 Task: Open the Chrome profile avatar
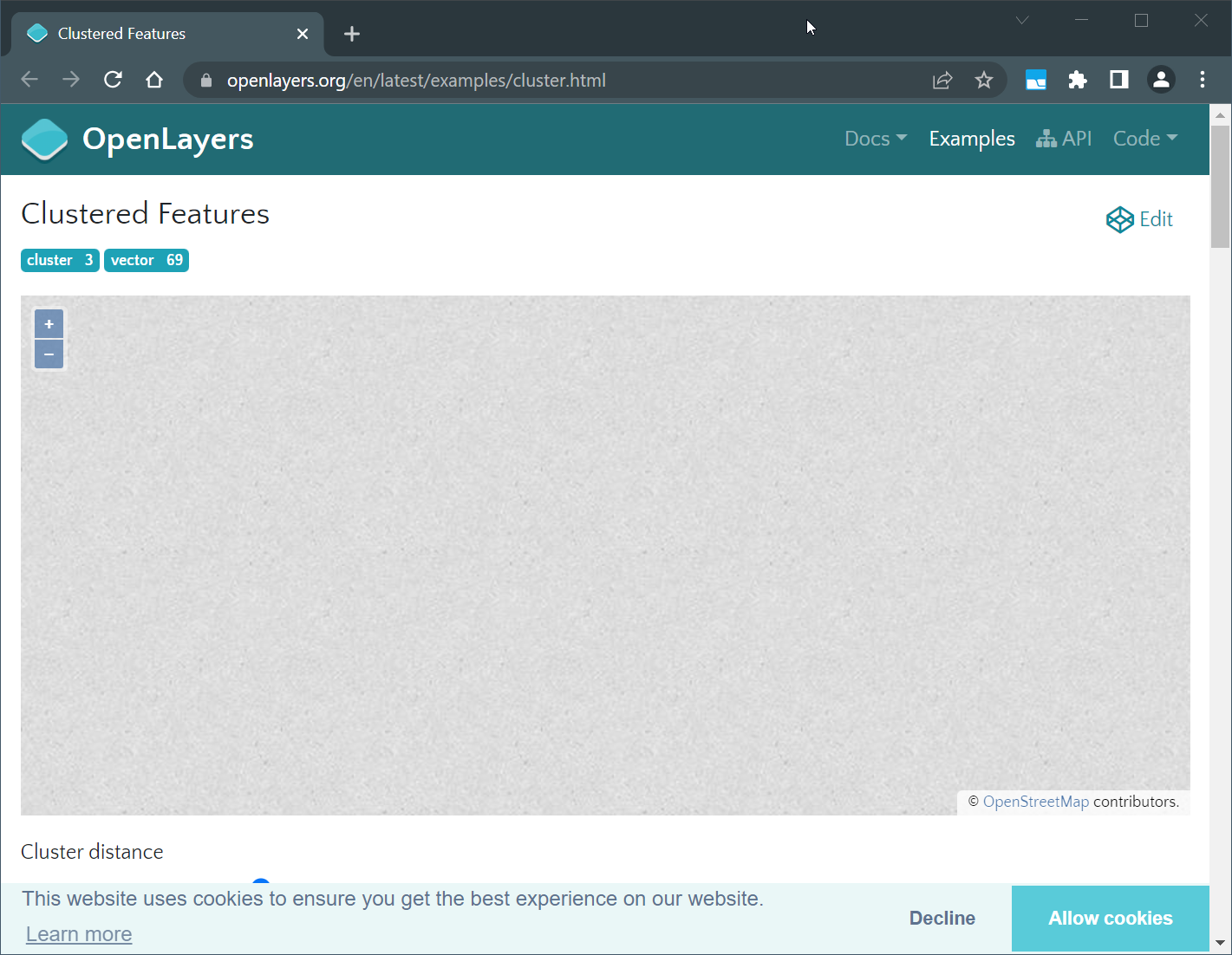(1161, 80)
